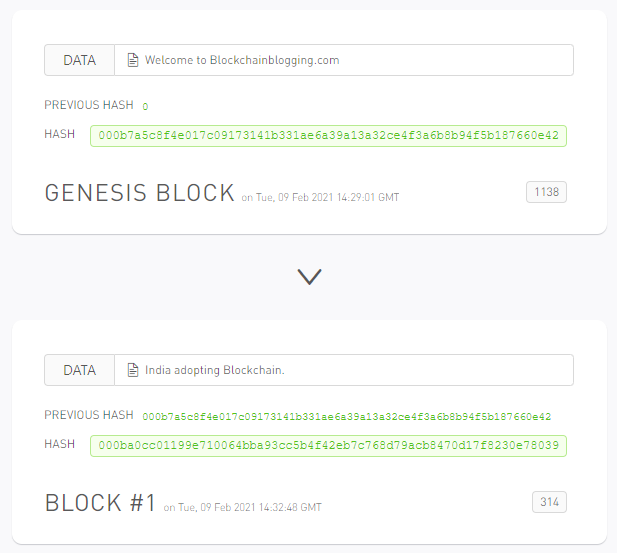Click the GENESIS BLOCK title
617x553 pixels.
tap(139, 193)
